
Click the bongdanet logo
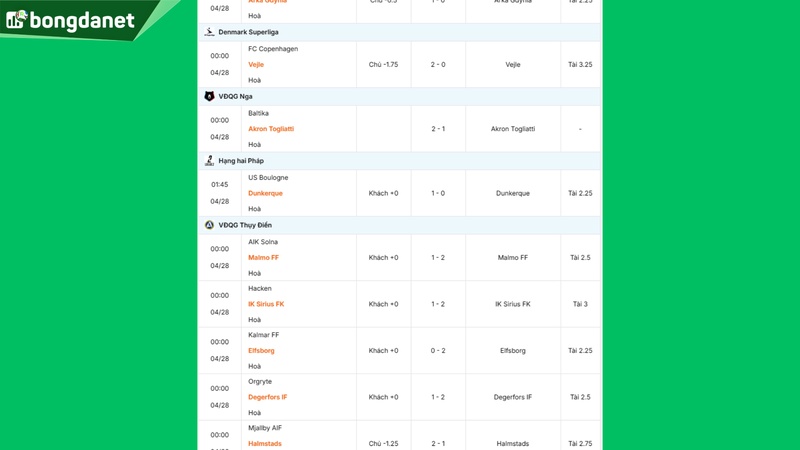(x=70, y=20)
